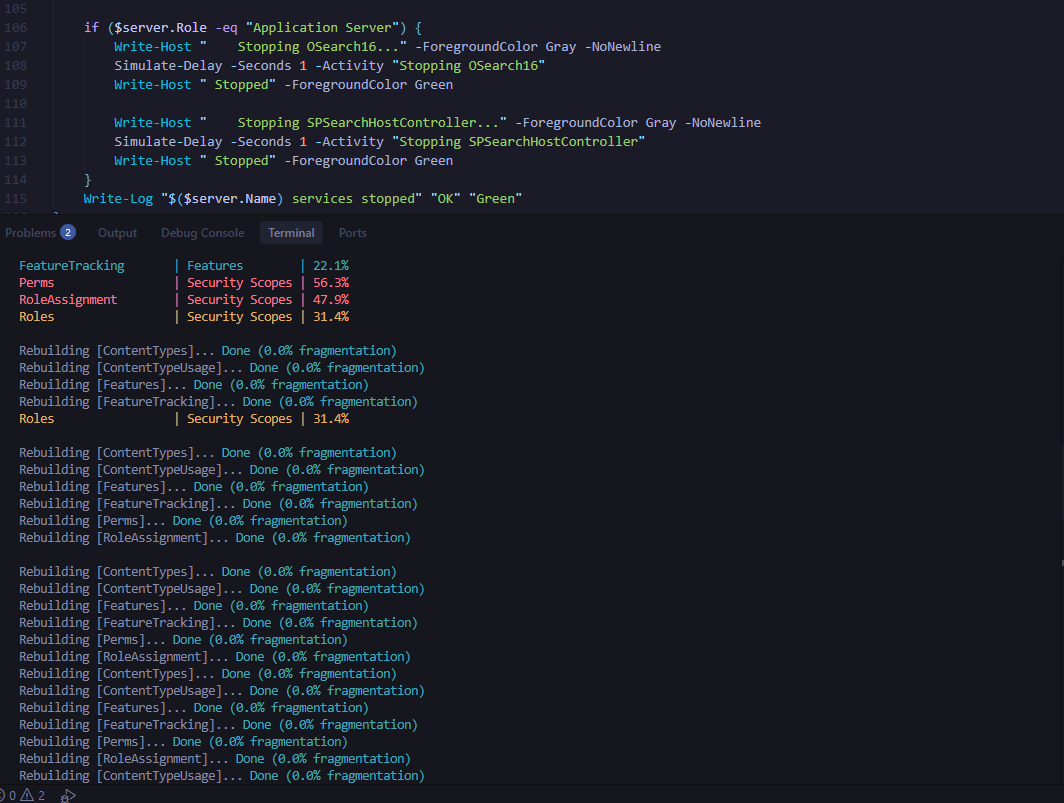This screenshot has height=803, width=1064.
Task: Click line number 115 in the gutter
Action: [16, 199]
